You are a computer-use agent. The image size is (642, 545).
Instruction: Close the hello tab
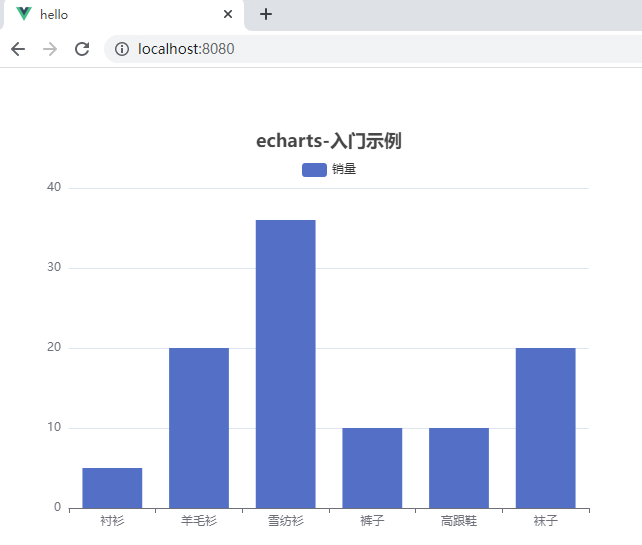click(x=228, y=14)
